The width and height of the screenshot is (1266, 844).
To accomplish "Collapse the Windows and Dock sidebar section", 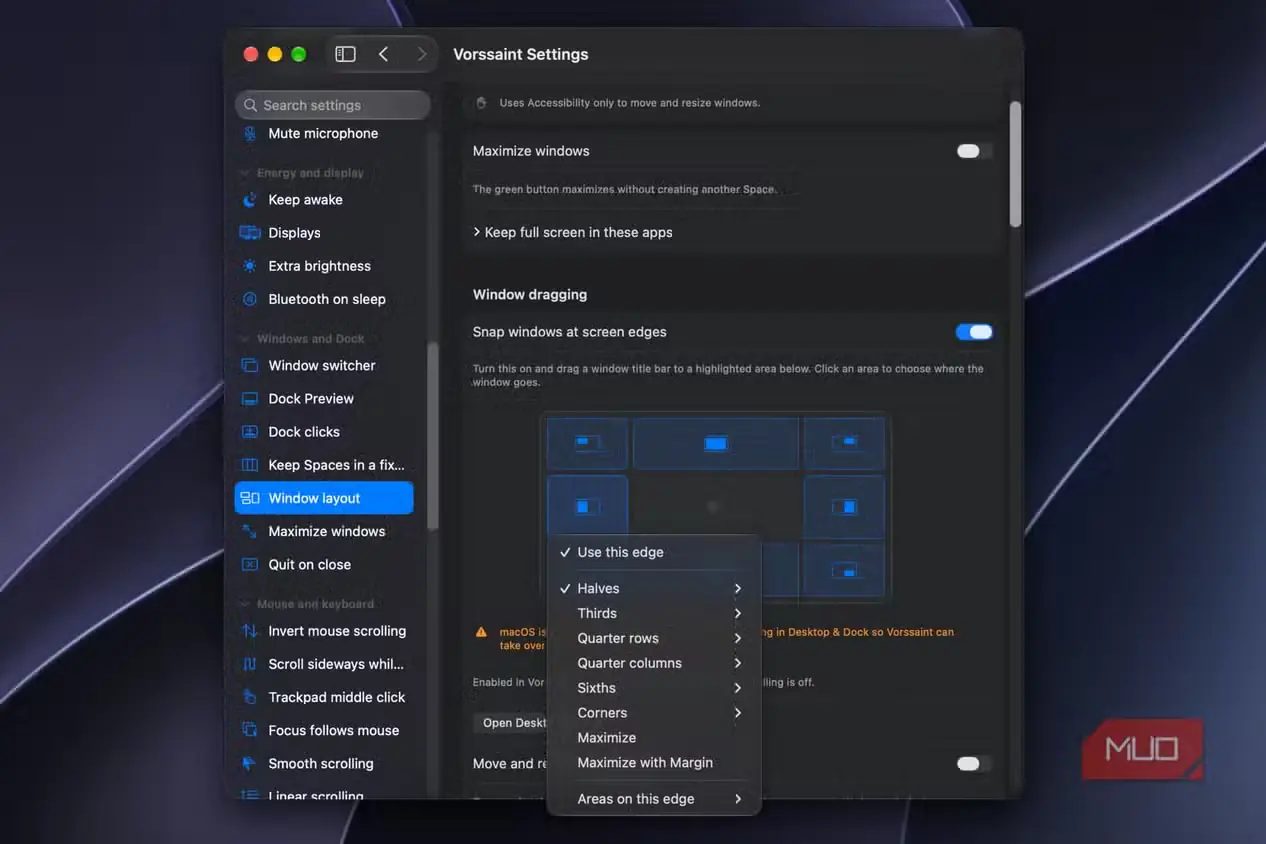I will [x=244, y=339].
